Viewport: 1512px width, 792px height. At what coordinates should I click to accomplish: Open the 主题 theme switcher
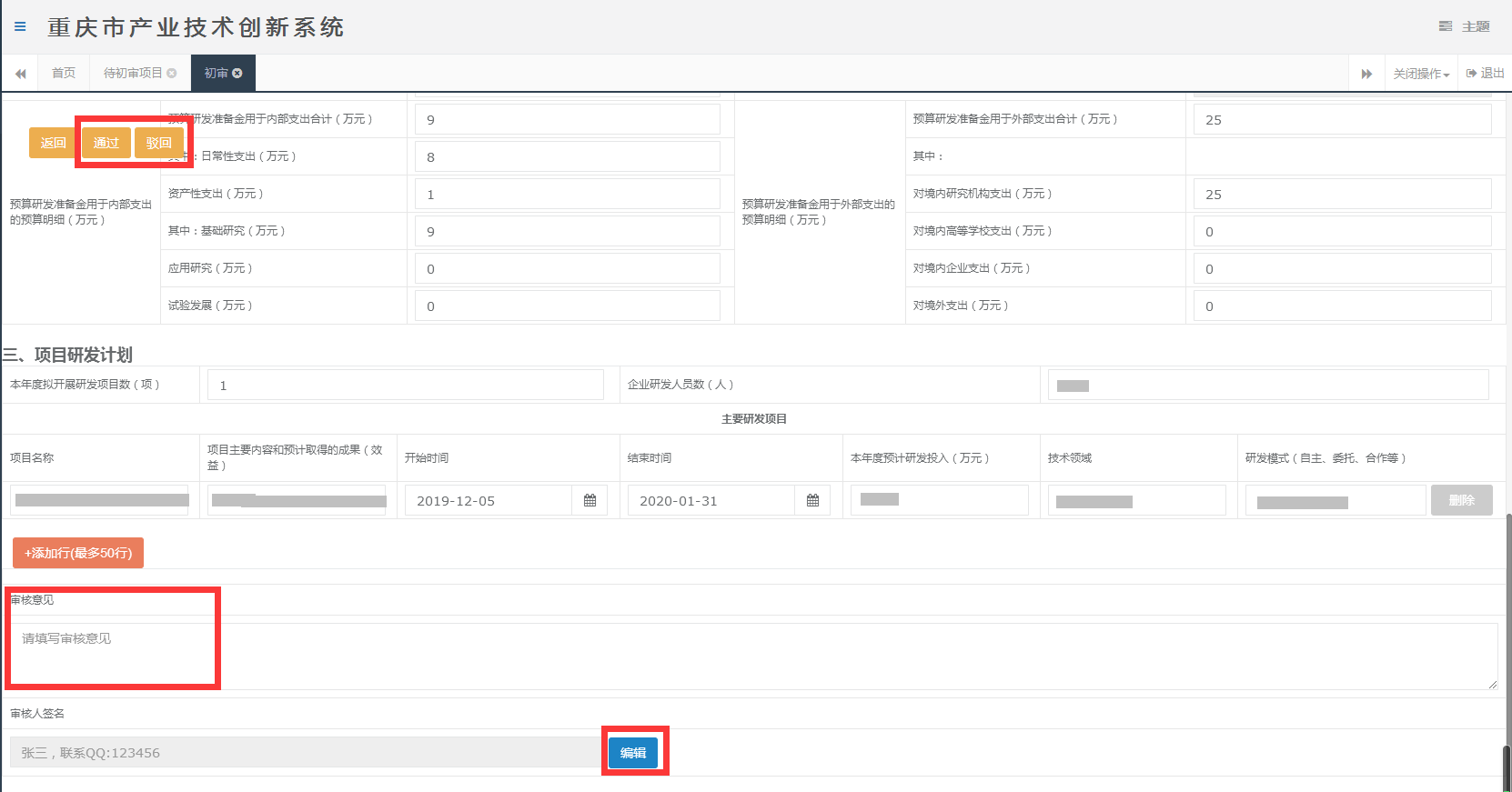click(x=1464, y=27)
